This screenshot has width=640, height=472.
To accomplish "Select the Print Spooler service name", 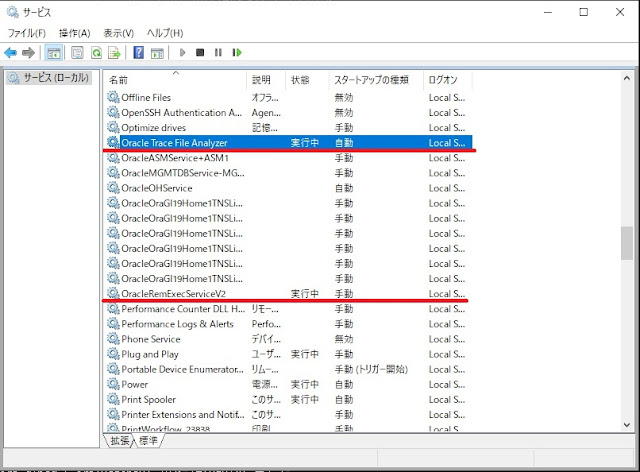I will (149, 400).
